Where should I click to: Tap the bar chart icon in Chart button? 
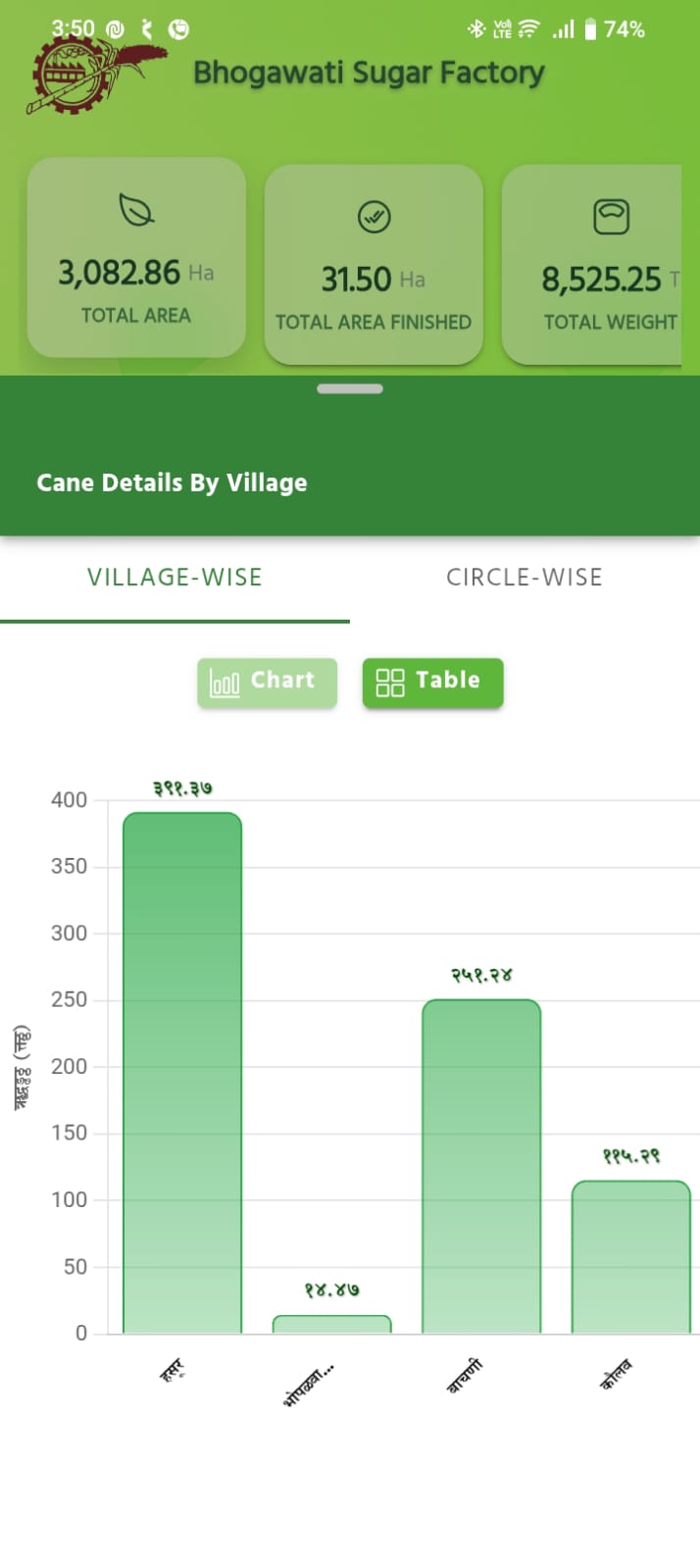click(225, 683)
